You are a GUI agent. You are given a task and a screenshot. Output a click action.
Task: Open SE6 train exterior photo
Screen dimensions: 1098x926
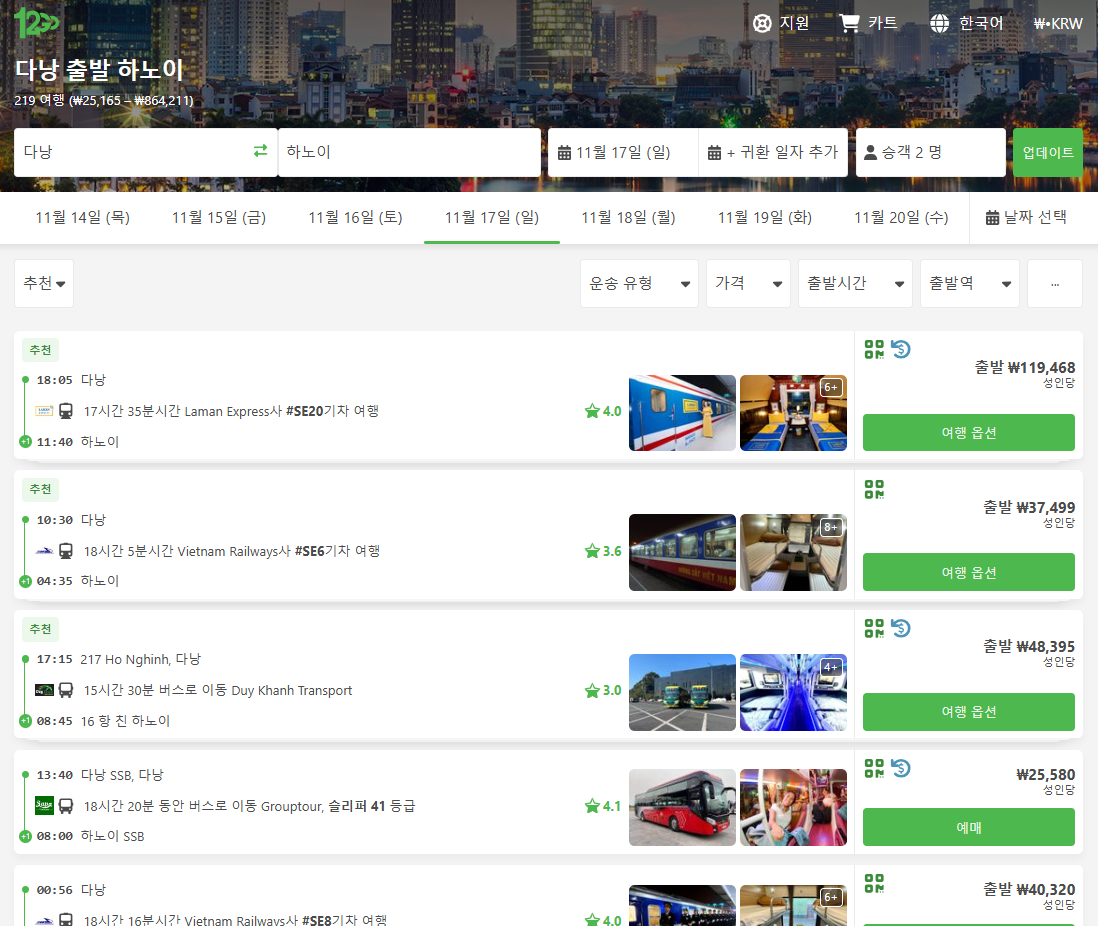click(682, 553)
